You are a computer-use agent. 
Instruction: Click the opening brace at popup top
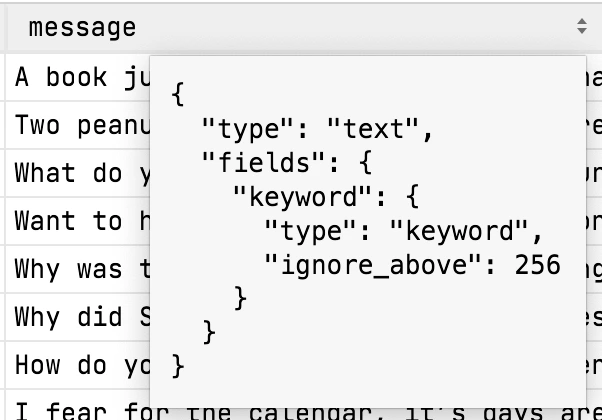tap(178, 94)
